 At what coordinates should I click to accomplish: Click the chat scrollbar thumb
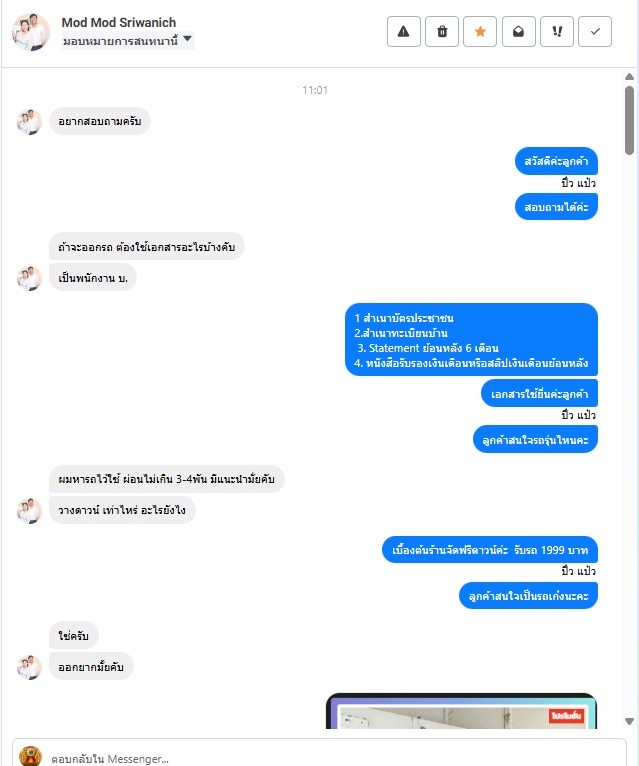pos(629,121)
